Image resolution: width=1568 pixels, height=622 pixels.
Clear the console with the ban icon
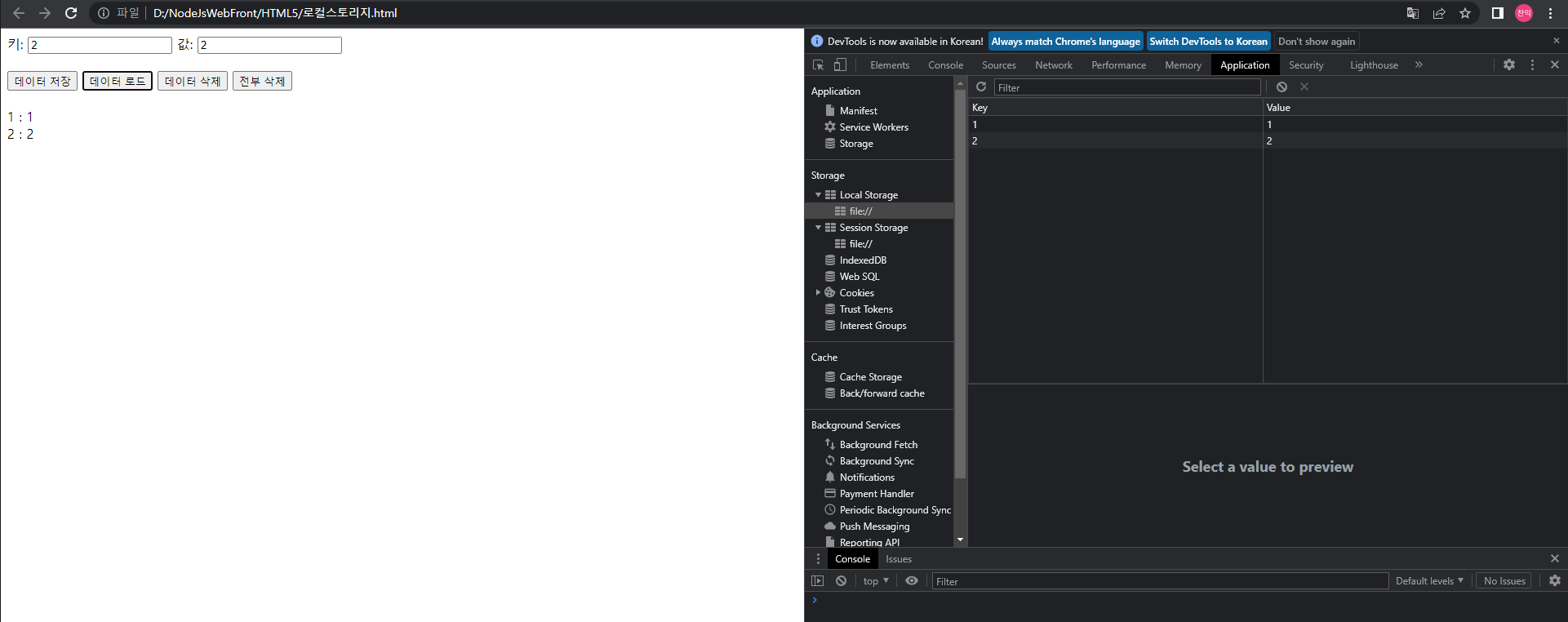pos(841,581)
